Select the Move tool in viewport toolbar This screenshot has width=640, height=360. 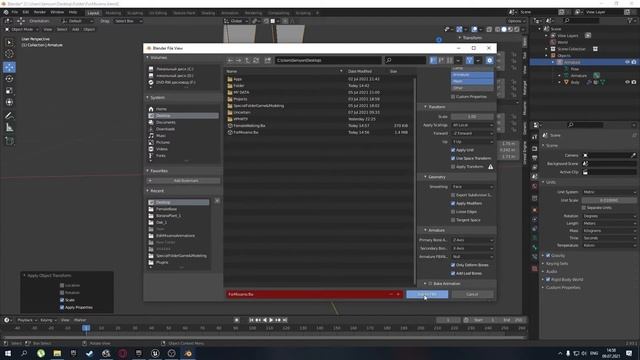click(9, 67)
